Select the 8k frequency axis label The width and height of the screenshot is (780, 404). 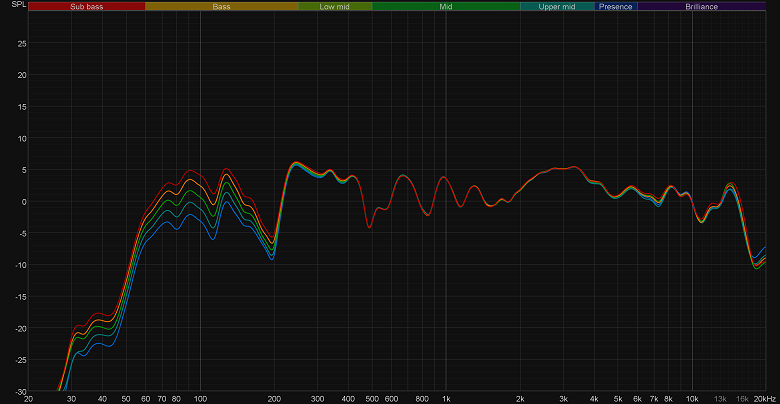click(x=668, y=399)
